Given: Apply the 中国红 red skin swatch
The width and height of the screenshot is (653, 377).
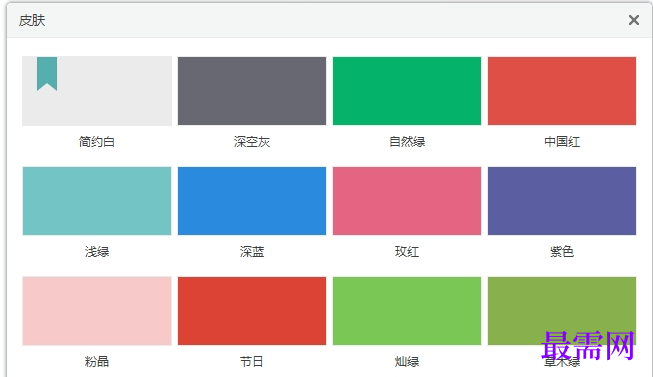Looking at the screenshot, I should click(562, 91).
